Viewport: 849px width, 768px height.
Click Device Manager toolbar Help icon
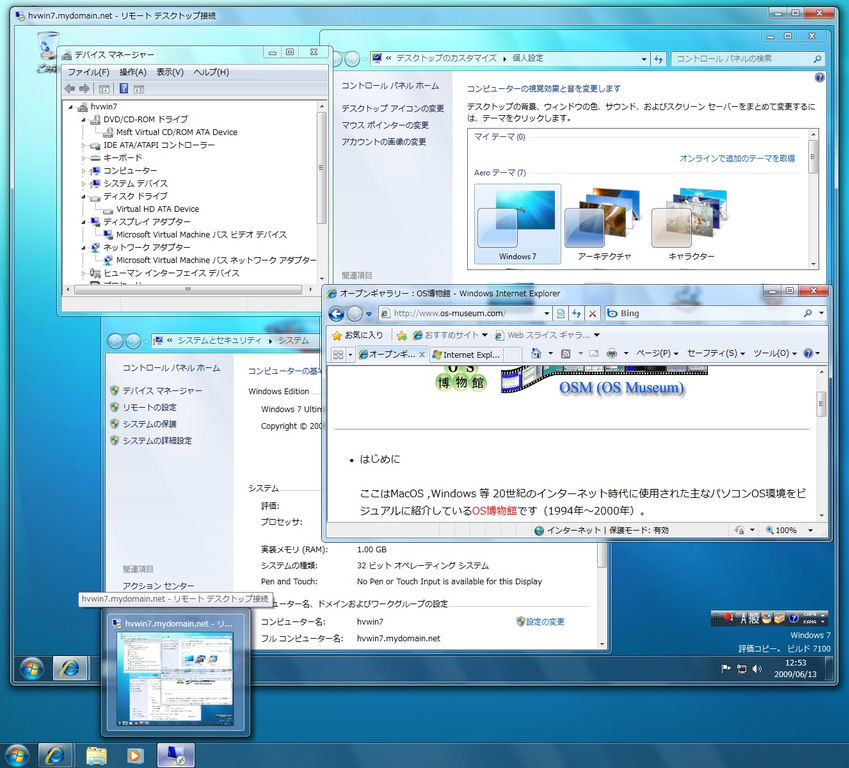(123, 88)
